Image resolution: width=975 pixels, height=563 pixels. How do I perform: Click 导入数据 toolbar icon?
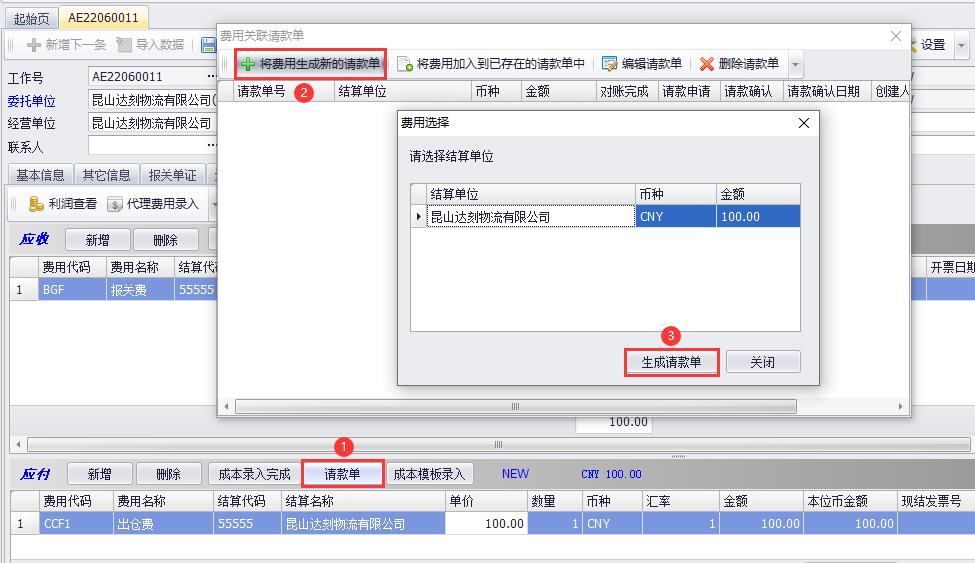(x=151, y=45)
